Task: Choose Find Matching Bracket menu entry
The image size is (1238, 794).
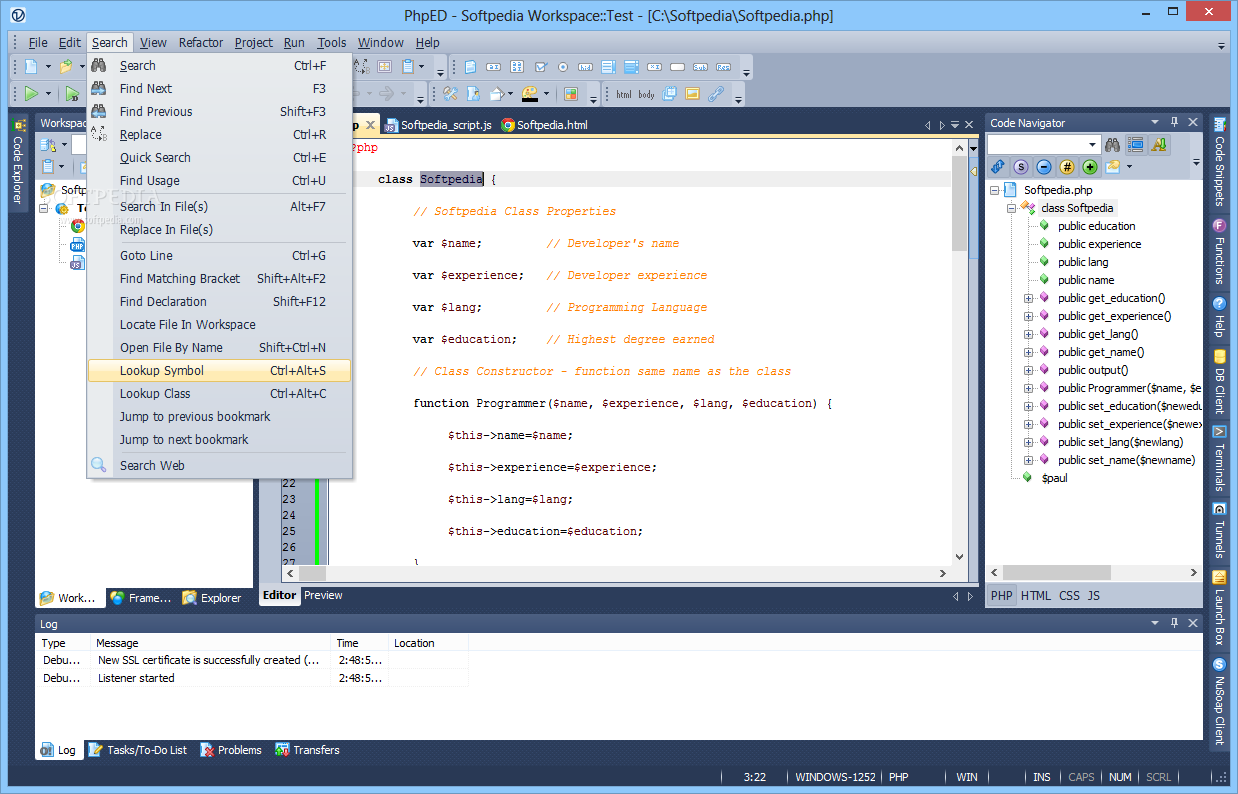Action: pos(220,279)
